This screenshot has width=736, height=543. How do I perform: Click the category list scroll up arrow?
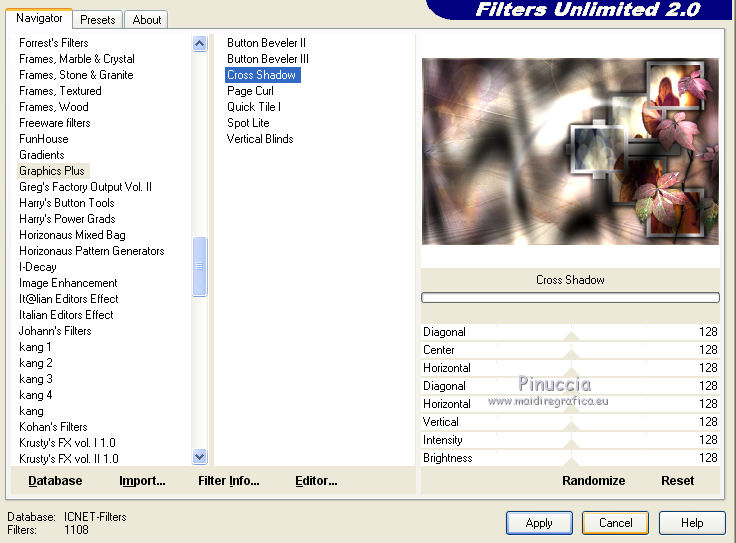199,44
